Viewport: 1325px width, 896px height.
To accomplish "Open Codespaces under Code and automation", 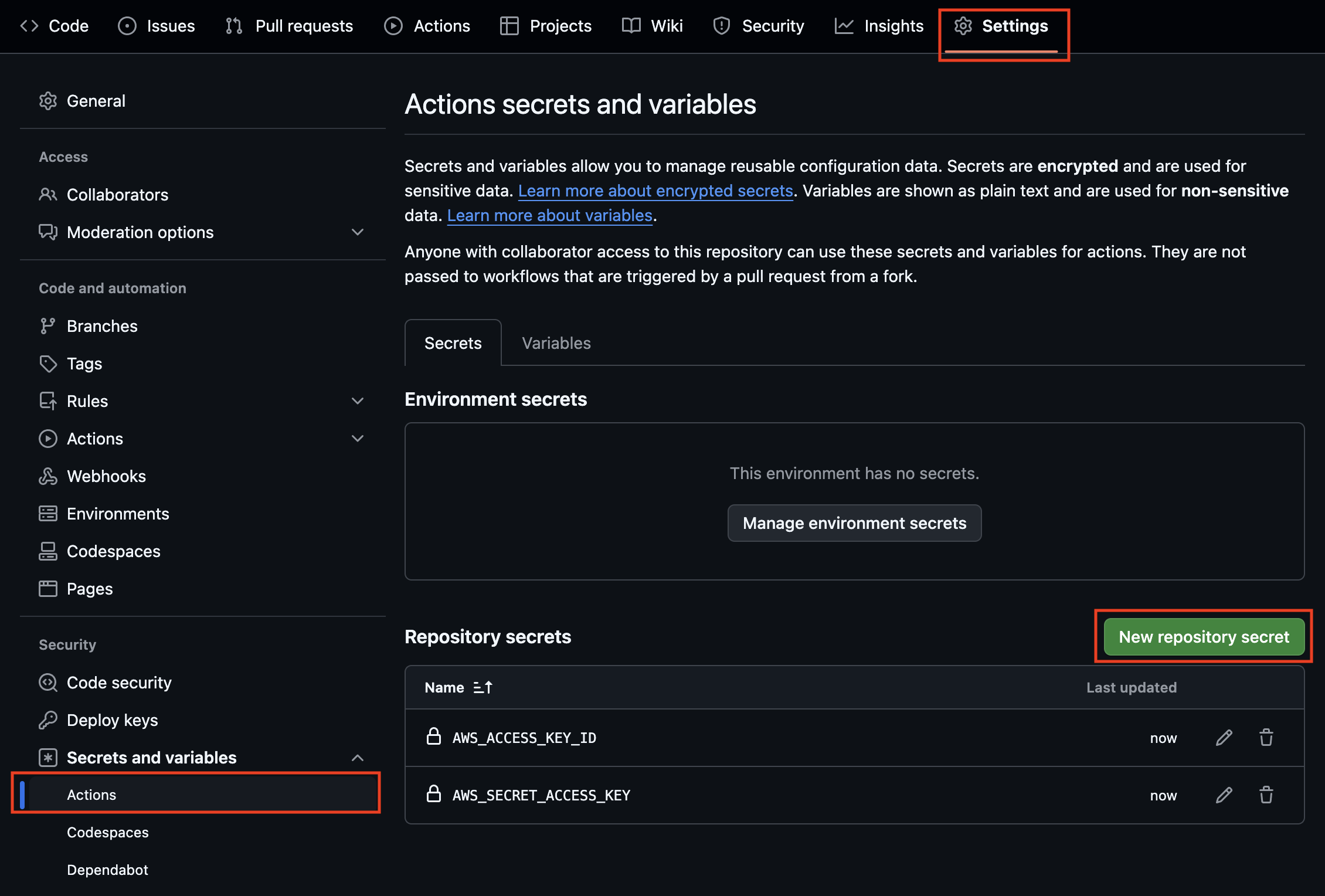I will [x=113, y=551].
